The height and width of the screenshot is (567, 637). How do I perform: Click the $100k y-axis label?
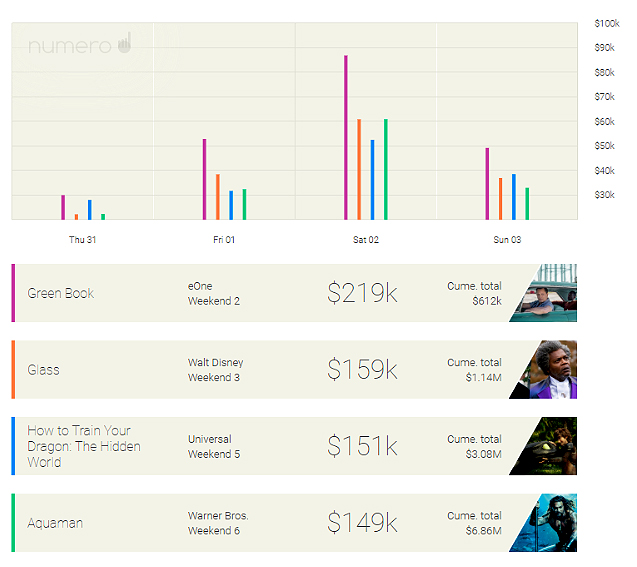pyautogui.click(x=607, y=23)
